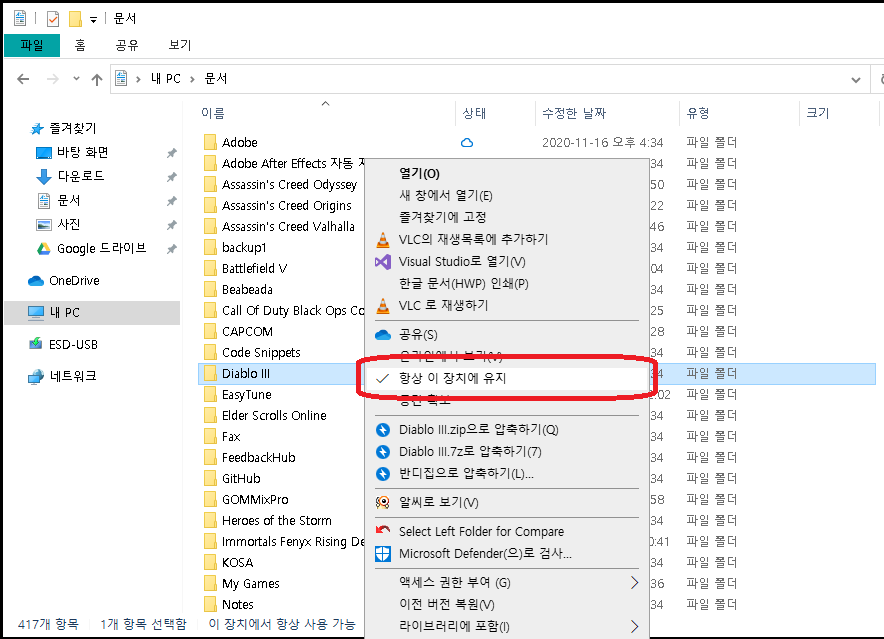This screenshot has width=884, height=639.
Task: Sort by 상태 column header
Action: coord(474,113)
